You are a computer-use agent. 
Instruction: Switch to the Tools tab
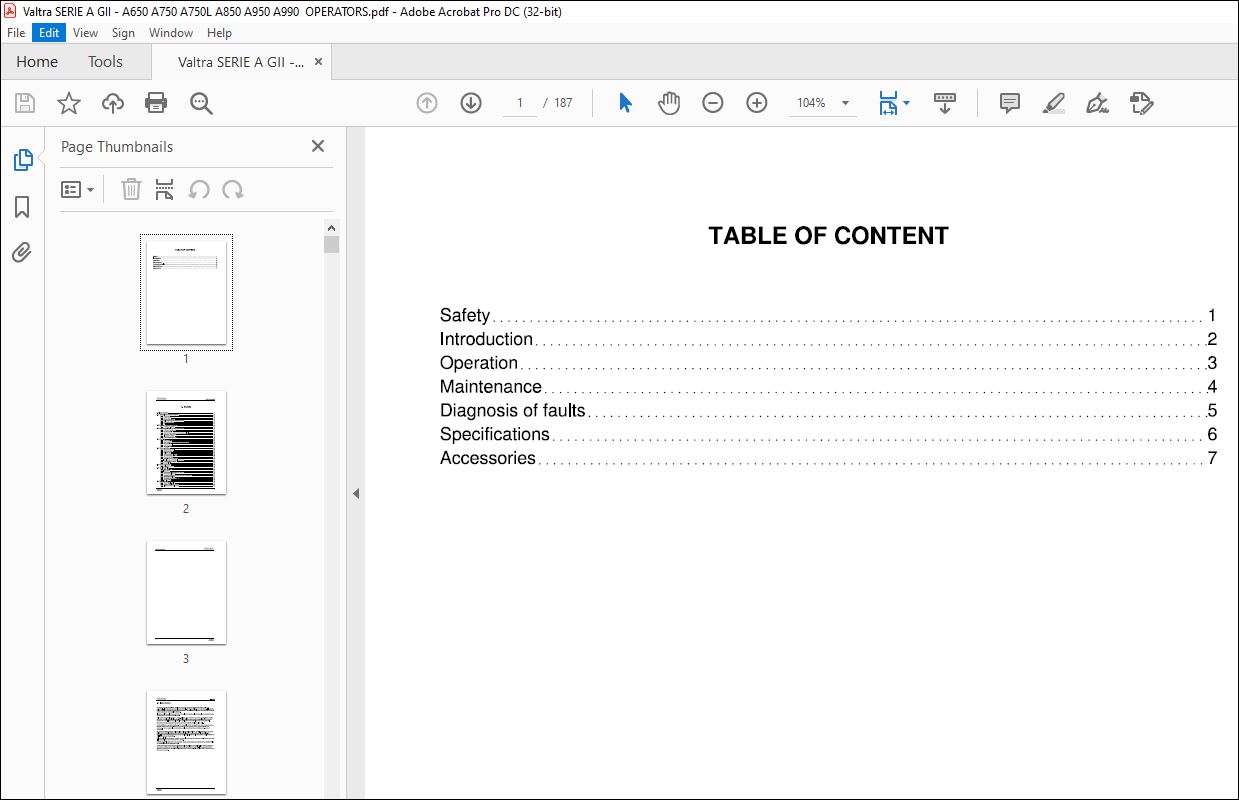[105, 62]
